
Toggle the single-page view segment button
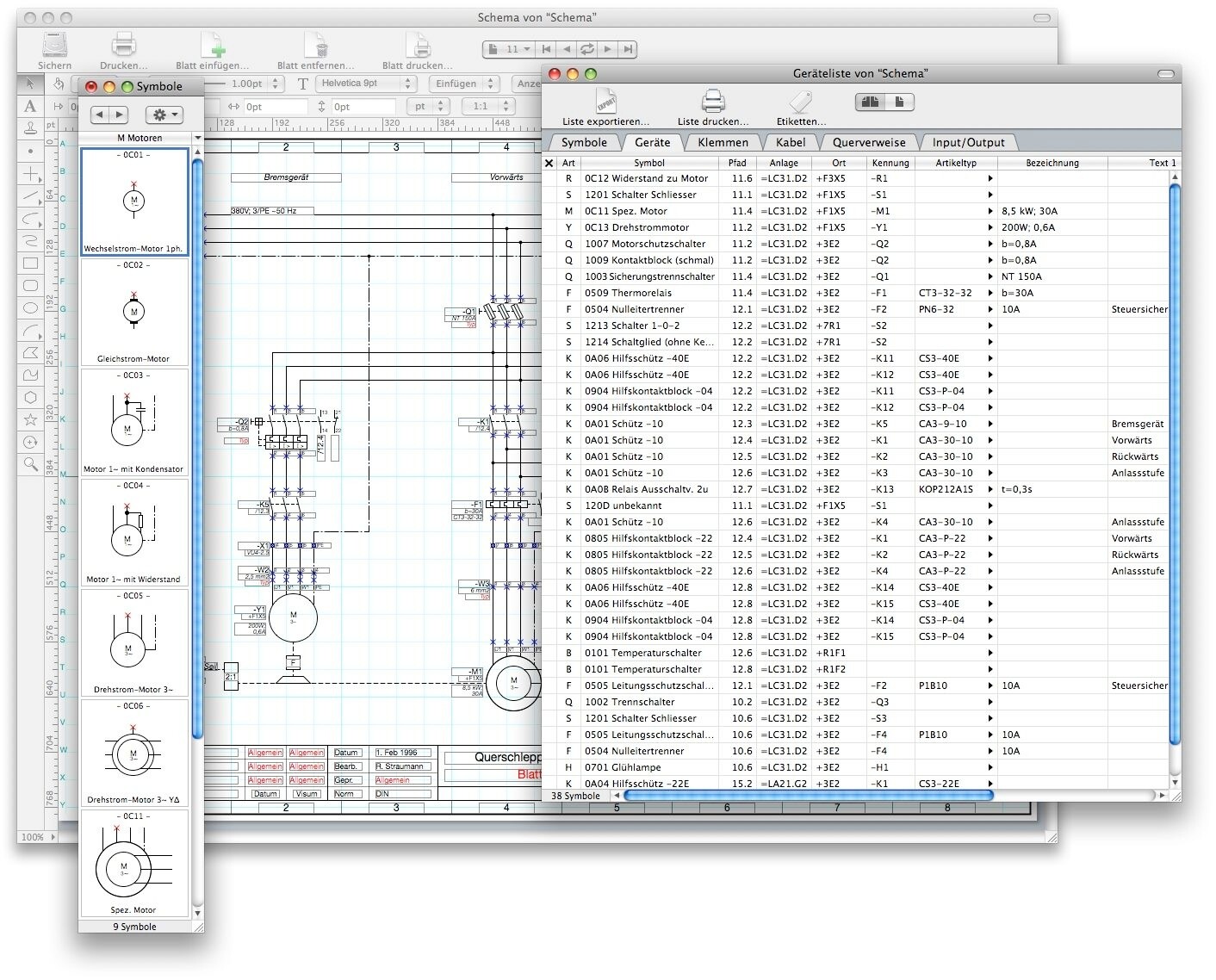(x=898, y=102)
